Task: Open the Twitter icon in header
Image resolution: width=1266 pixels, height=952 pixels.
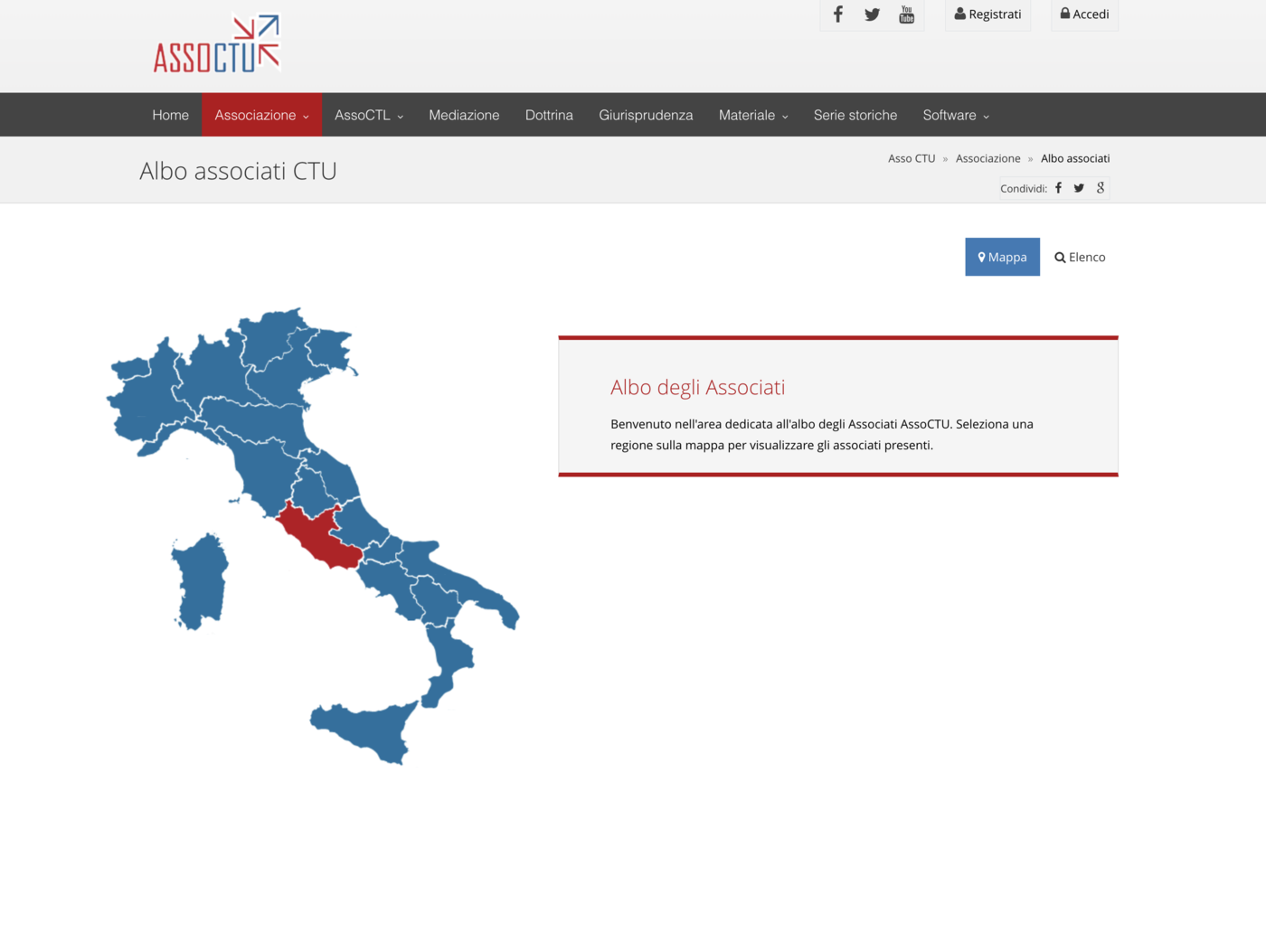Action: click(x=872, y=14)
